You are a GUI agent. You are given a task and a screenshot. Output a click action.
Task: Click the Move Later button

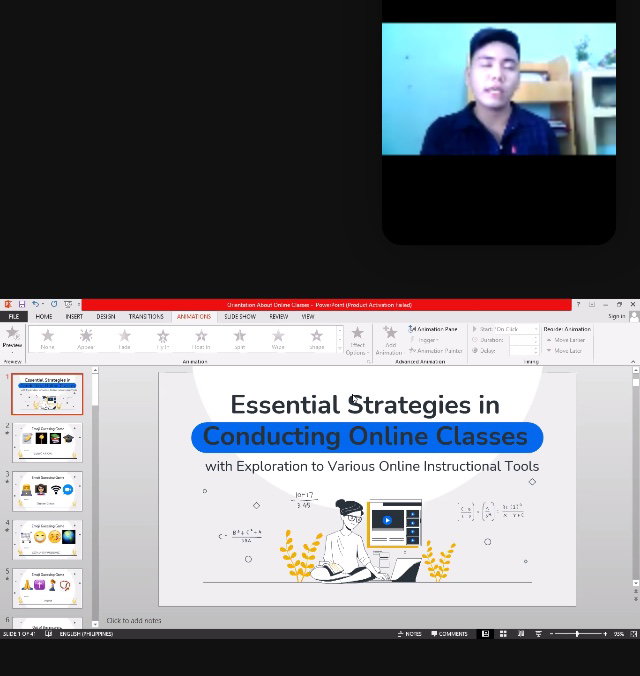tap(564, 351)
